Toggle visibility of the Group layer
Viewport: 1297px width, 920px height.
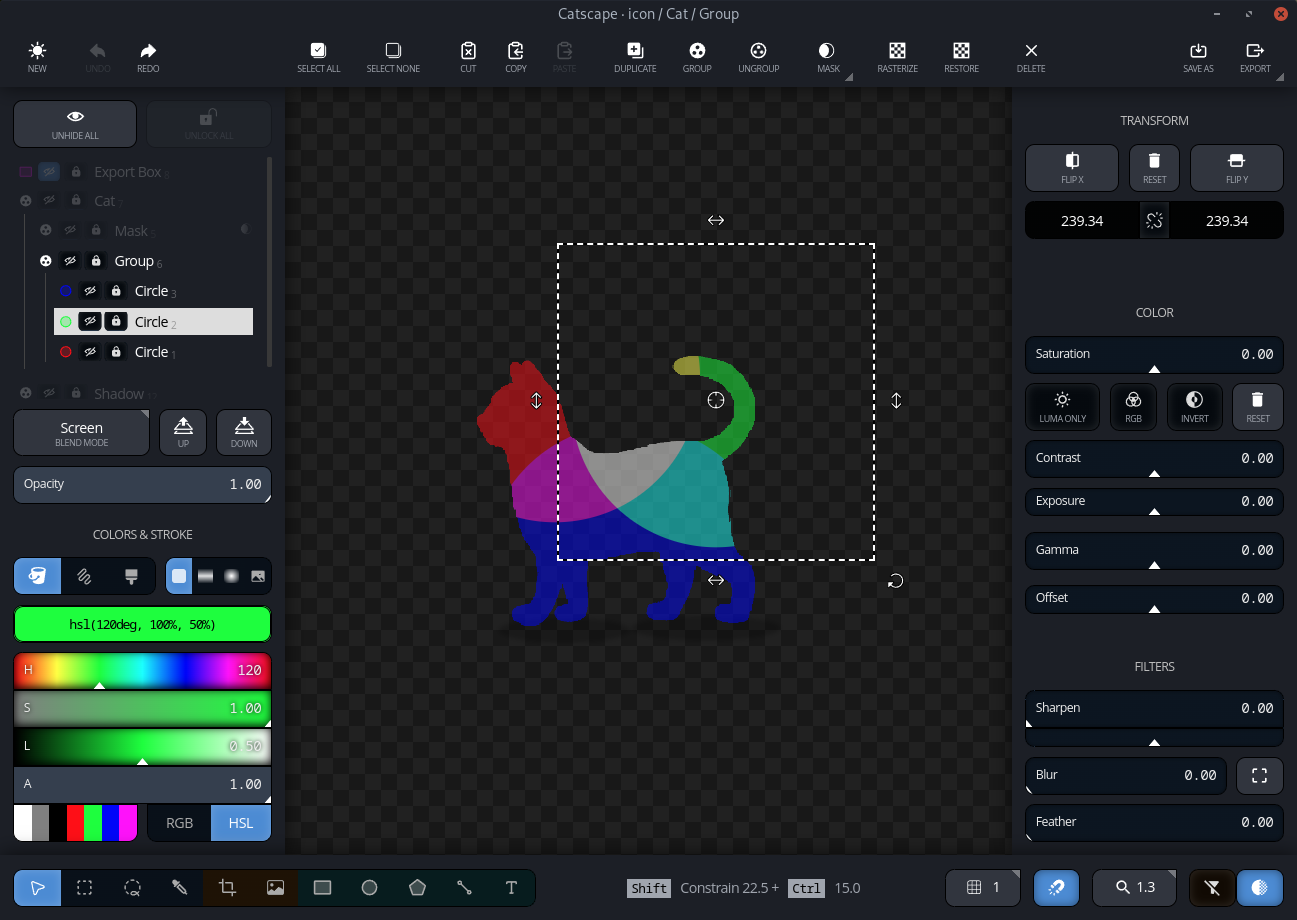(x=70, y=261)
